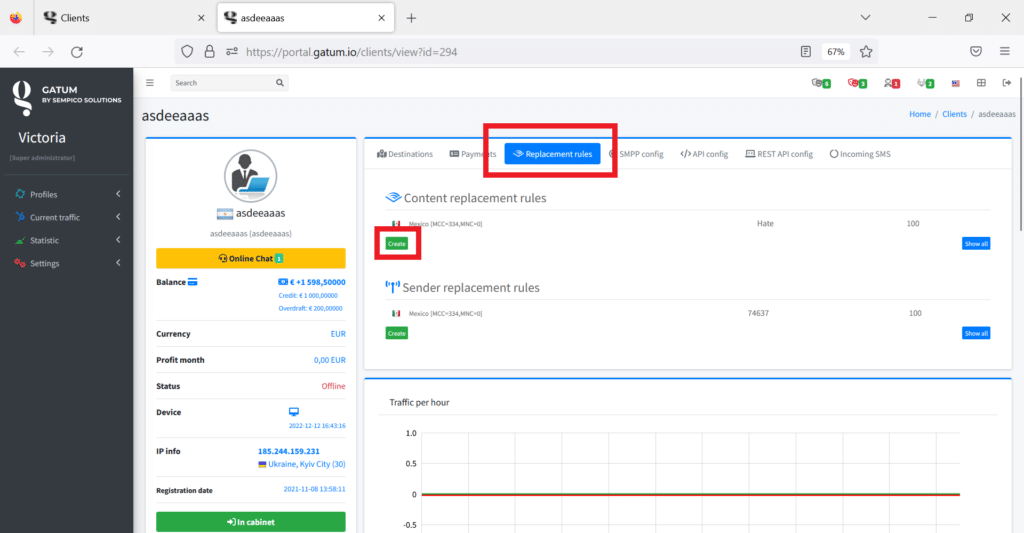The image size is (1024, 533).
Task: Close the asdeeaaas browser tab
Action: (381, 18)
